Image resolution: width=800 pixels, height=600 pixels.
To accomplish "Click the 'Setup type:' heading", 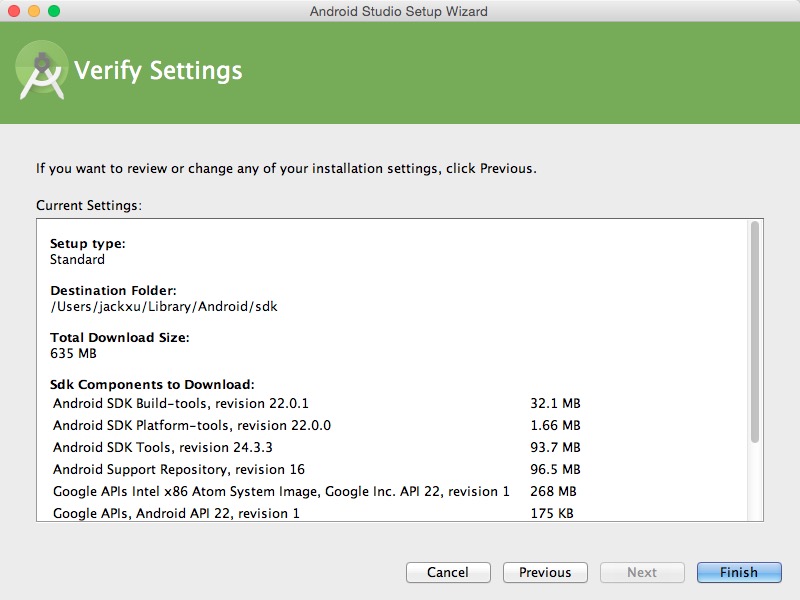I will [88, 244].
